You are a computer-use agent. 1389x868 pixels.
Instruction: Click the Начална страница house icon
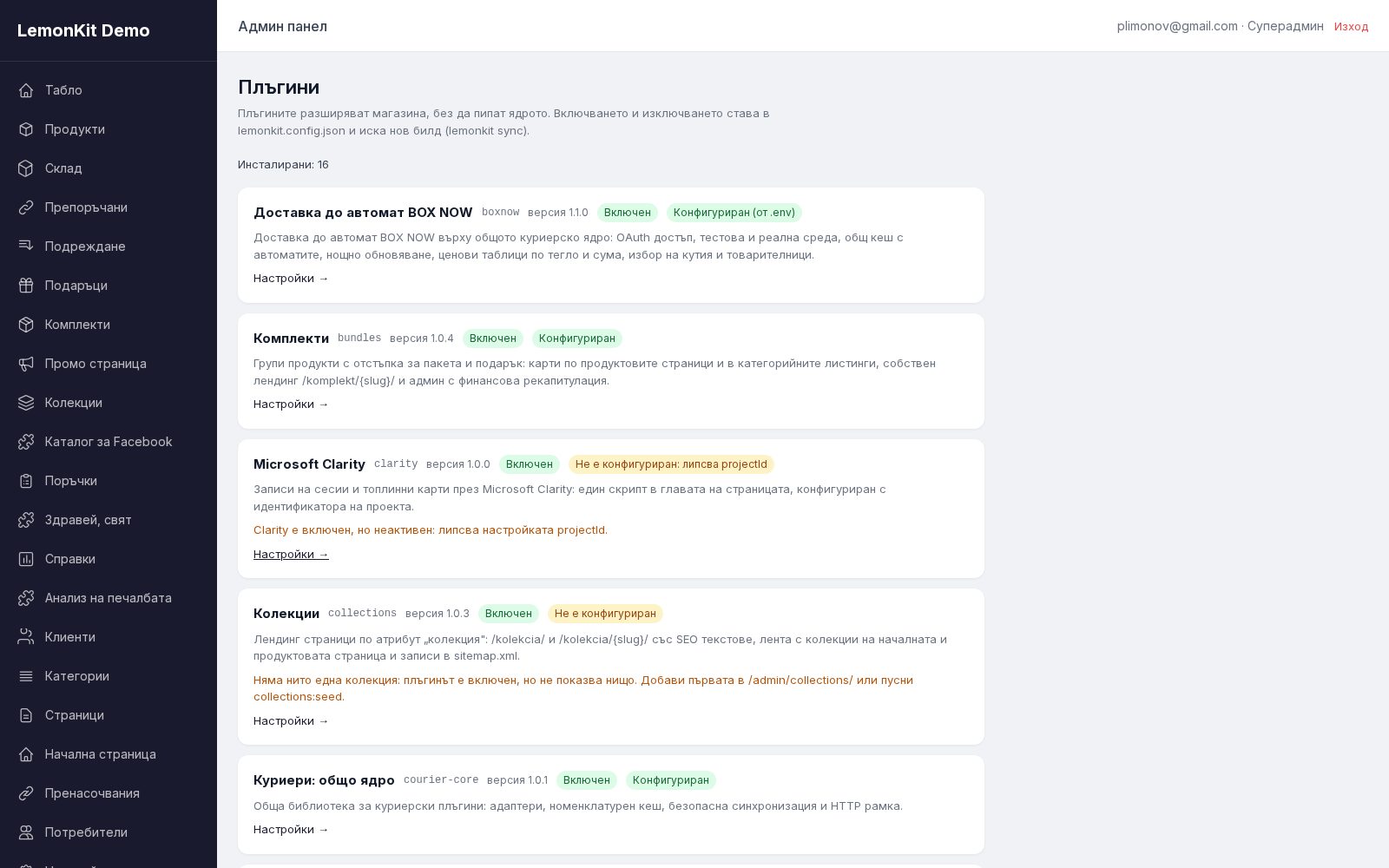click(x=26, y=754)
